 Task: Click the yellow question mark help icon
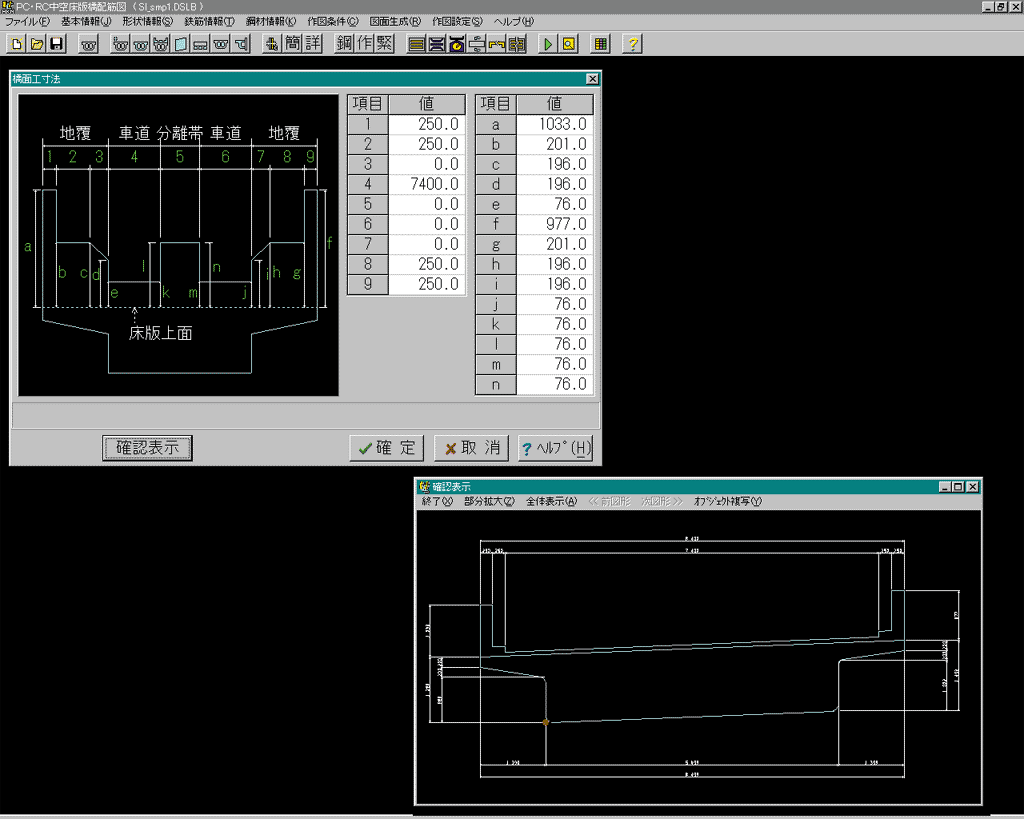(x=632, y=44)
